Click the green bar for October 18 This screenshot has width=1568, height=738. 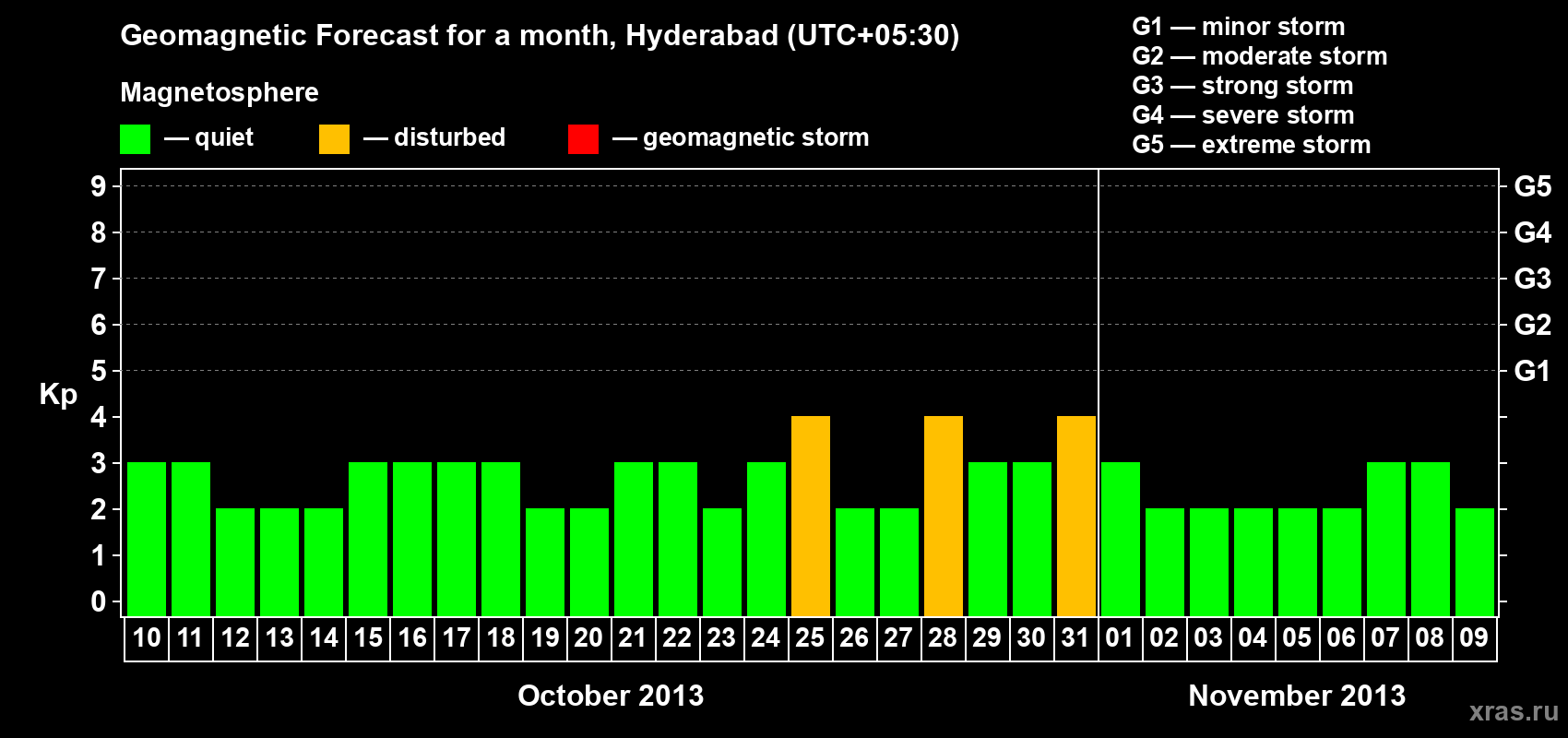pyautogui.click(x=501, y=539)
